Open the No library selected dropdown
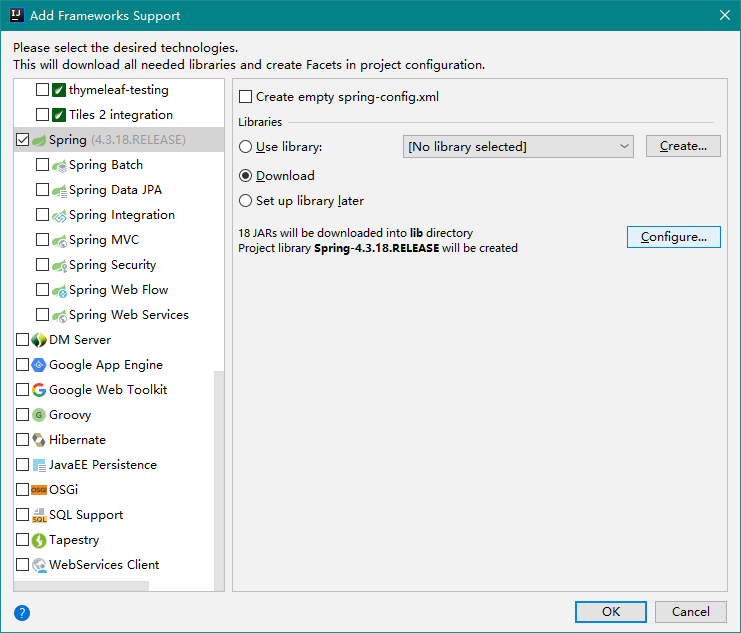The image size is (741, 633). pyautogui.click(x=518, y=147)
